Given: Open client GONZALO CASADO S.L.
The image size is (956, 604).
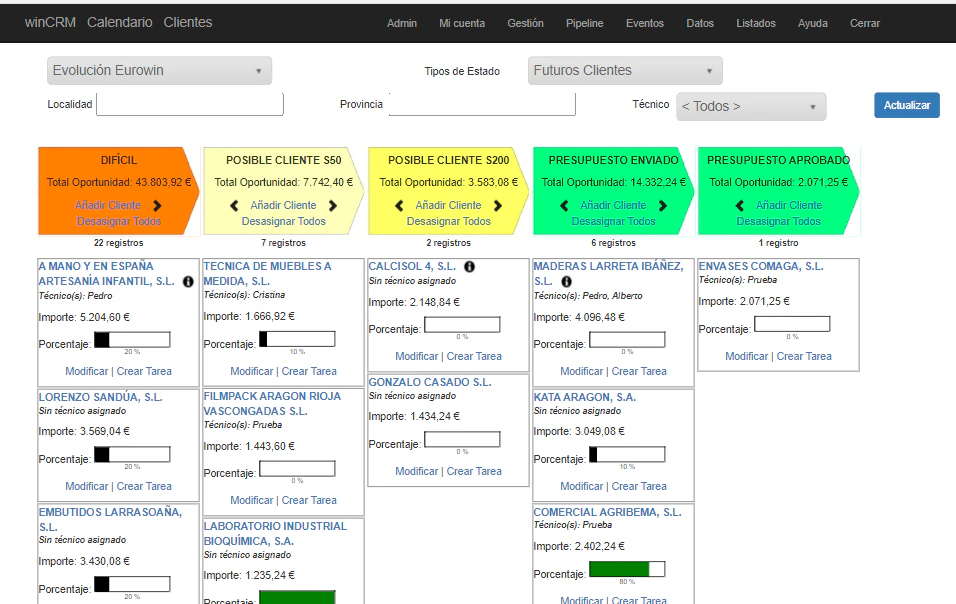Looking at the screenshot, I should coord(430,382).
